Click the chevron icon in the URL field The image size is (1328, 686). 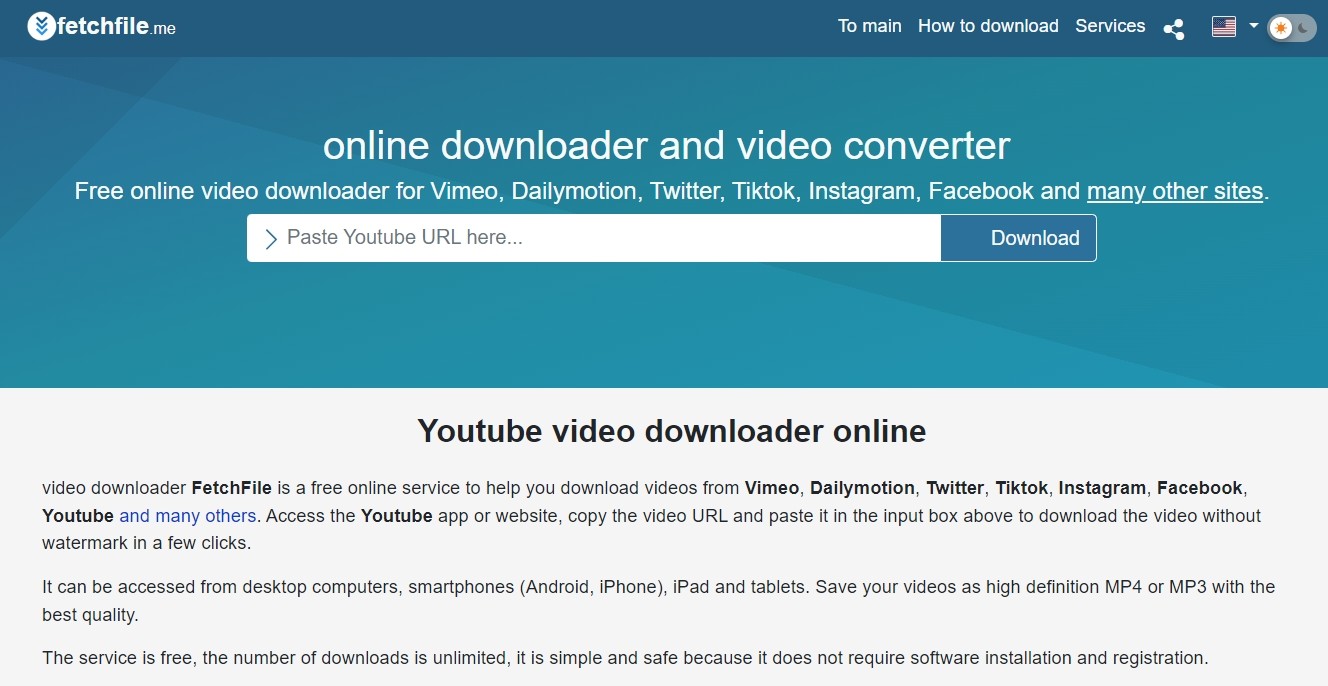pos(270,239)
